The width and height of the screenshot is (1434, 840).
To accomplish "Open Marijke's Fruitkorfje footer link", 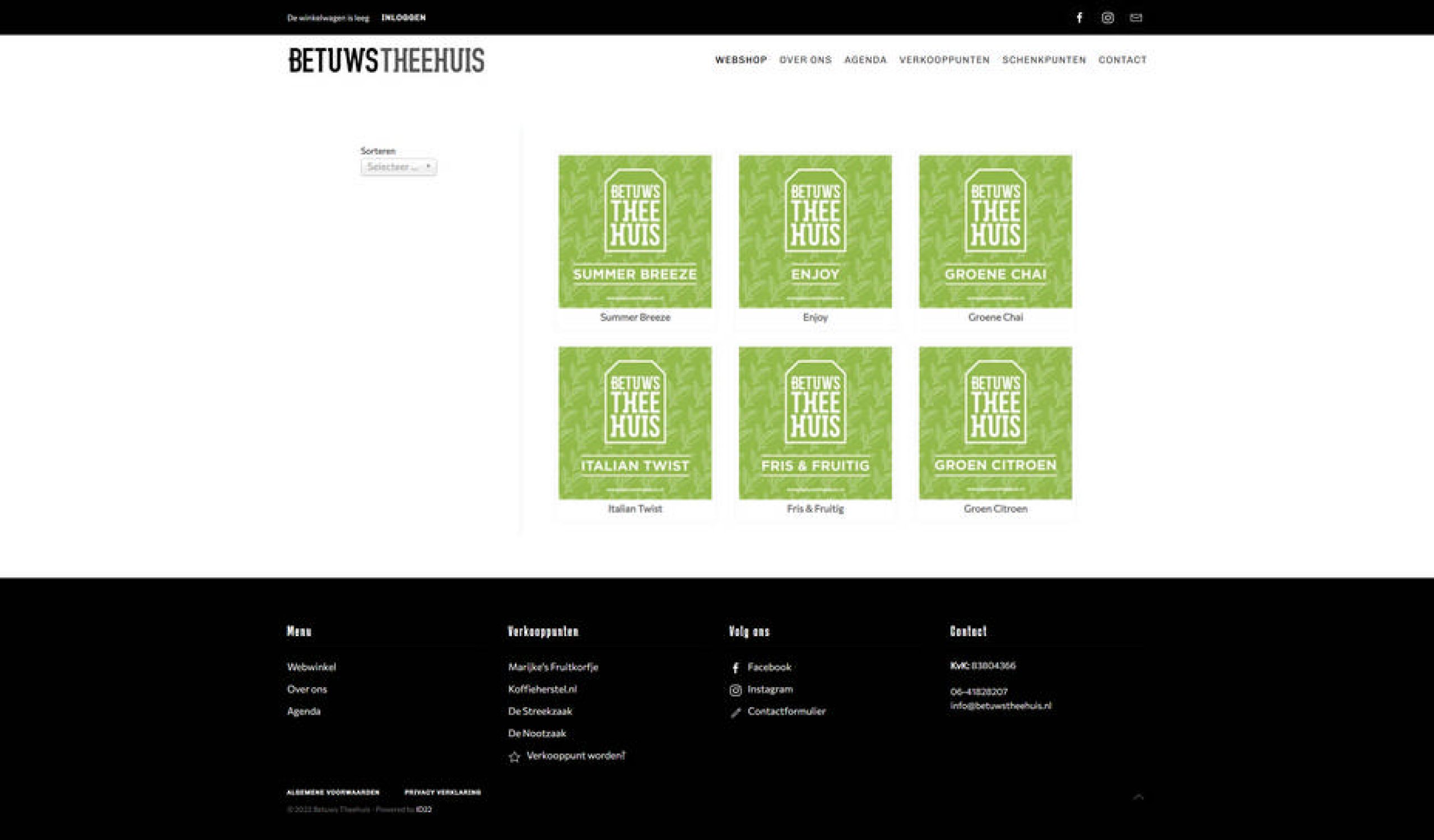I will (553, 667).
